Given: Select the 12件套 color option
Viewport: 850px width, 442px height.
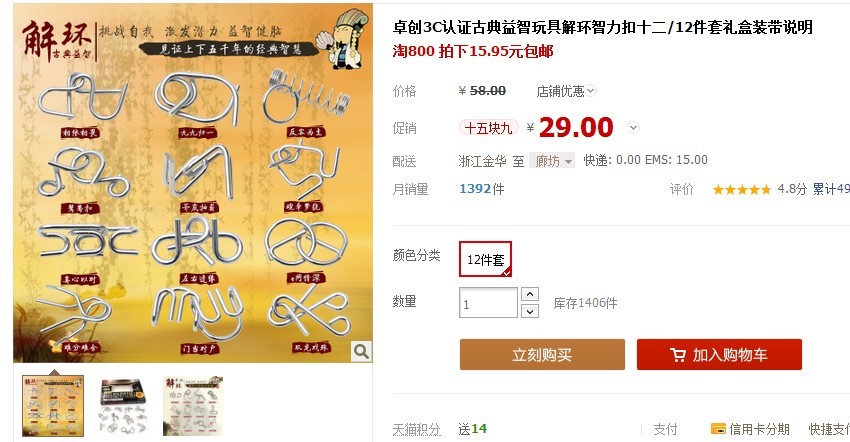Looking at the screenshot, I should [485, 259].
